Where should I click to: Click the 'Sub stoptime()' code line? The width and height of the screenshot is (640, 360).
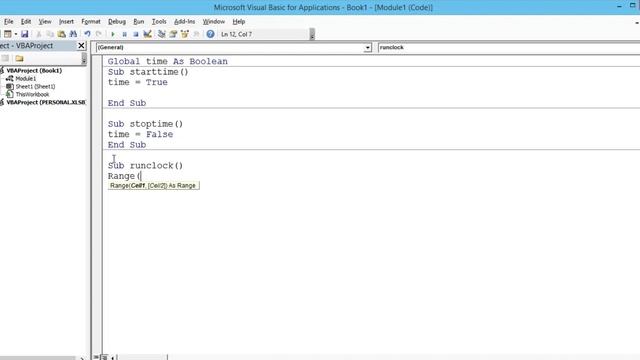(145, 124)
